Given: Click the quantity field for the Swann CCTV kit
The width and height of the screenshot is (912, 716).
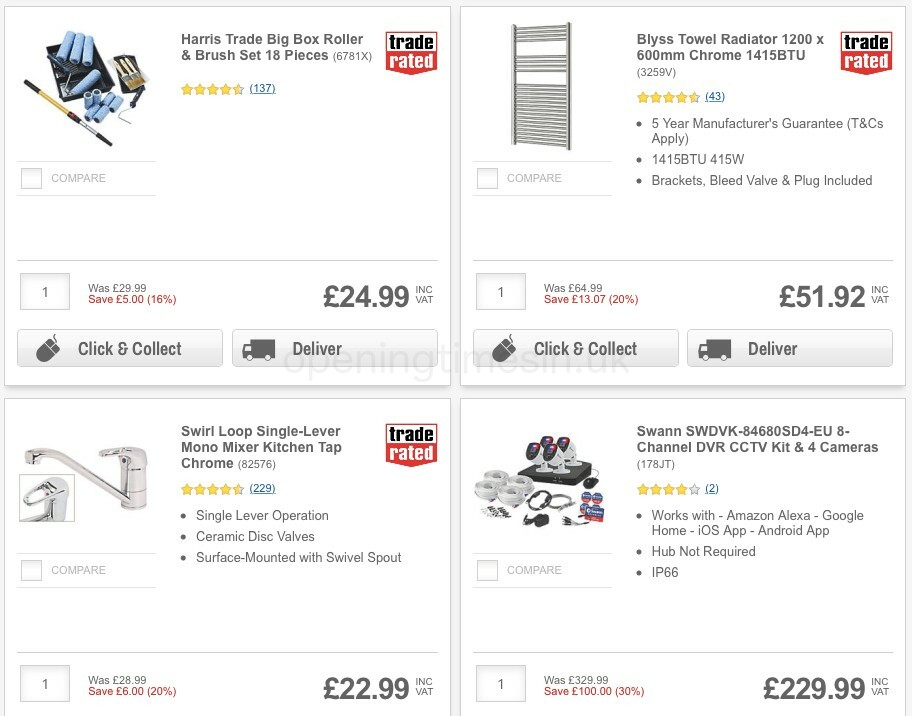Looking at the screenshot, I should click(500, 684).
